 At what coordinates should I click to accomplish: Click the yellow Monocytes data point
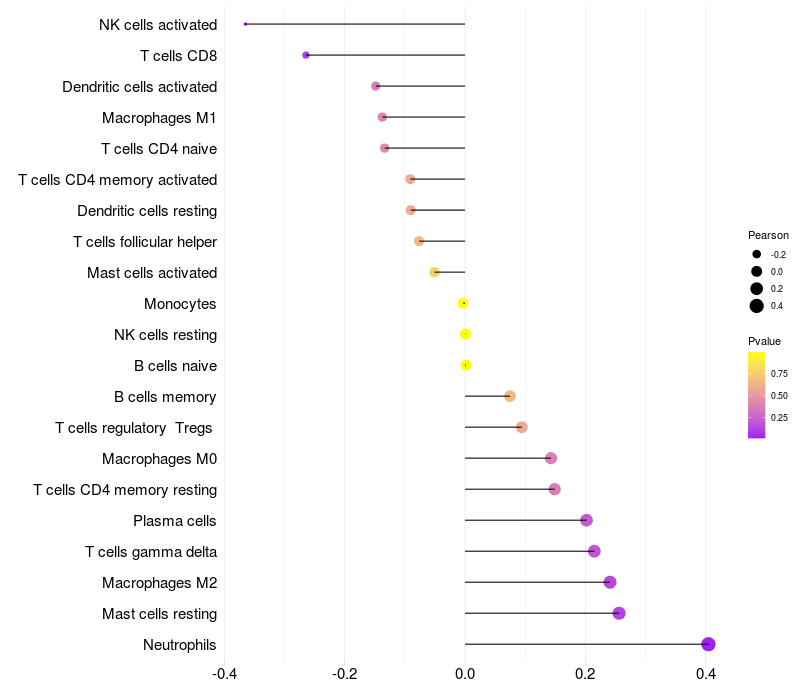pyautogui.click(x=463, y=303)
